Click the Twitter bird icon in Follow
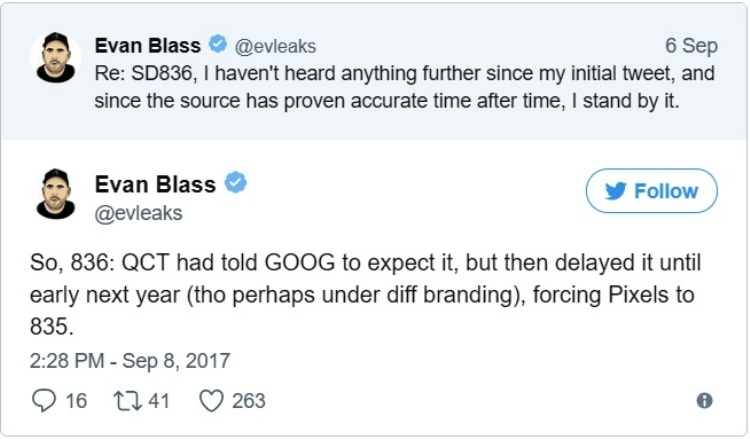 click(x=616, y=191)
